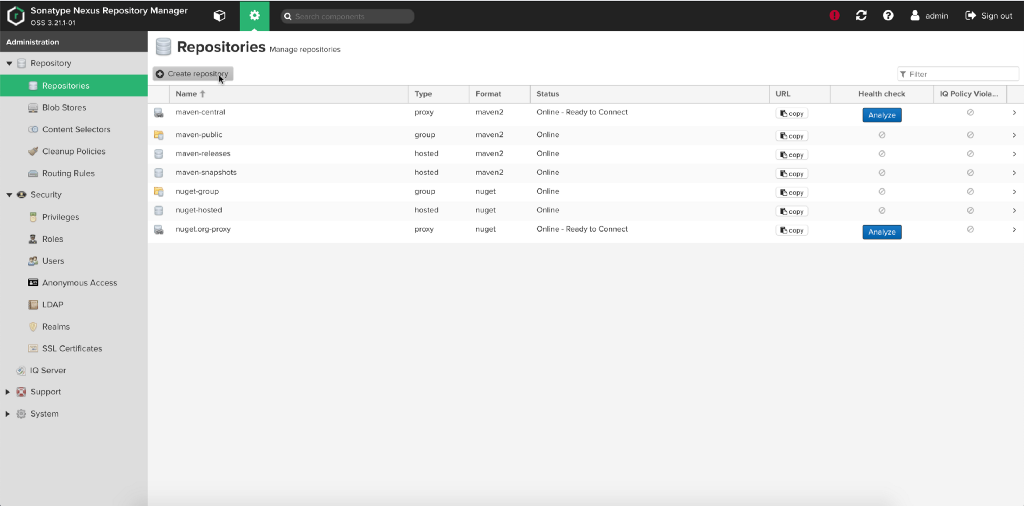Viewport: 1024px width, 506px height.
Task: Click the maven-releases hosted repository icon
Action: [x=159, y=154]
